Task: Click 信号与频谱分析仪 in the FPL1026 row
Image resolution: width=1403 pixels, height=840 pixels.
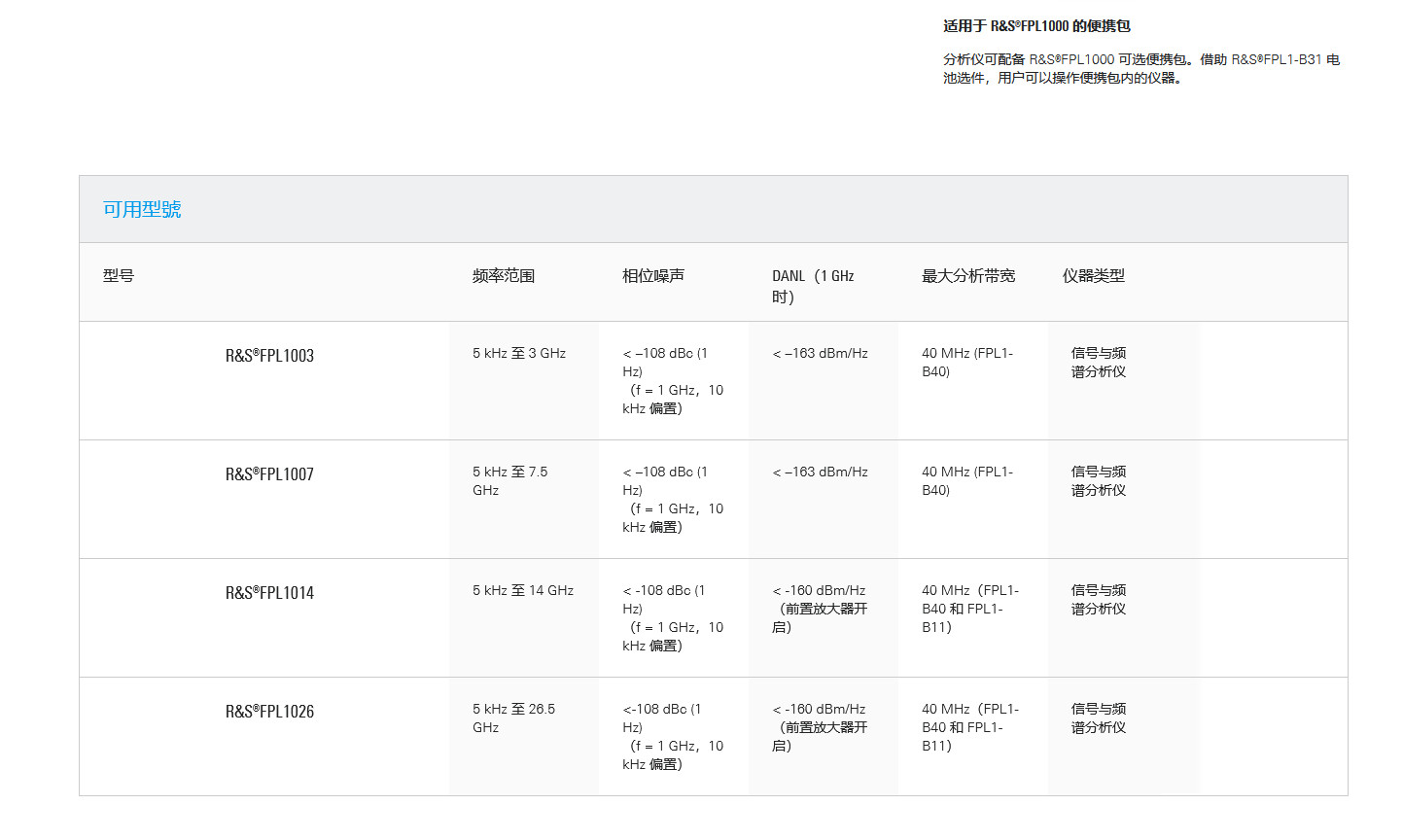Action: coord(1099,718)
